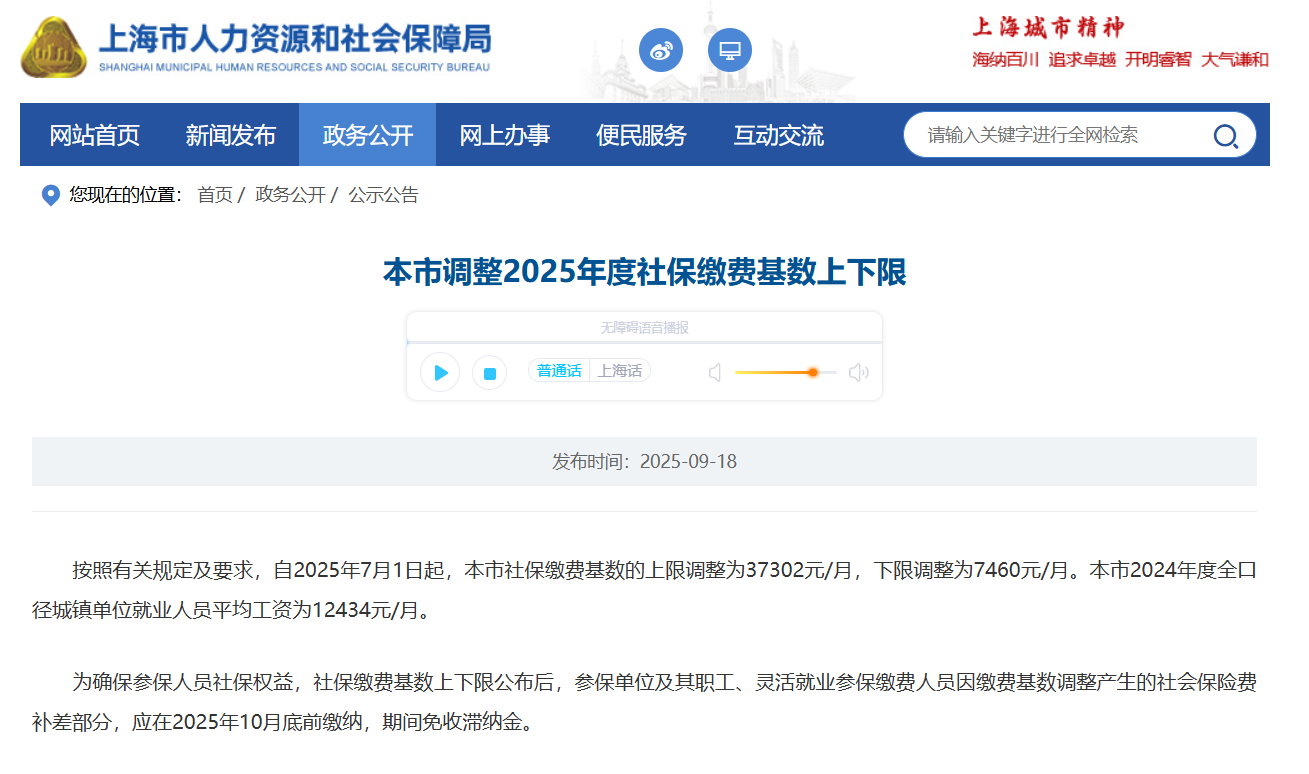Open the 网上办事 menu
The image size is (1309, 774).
[505, 135]
